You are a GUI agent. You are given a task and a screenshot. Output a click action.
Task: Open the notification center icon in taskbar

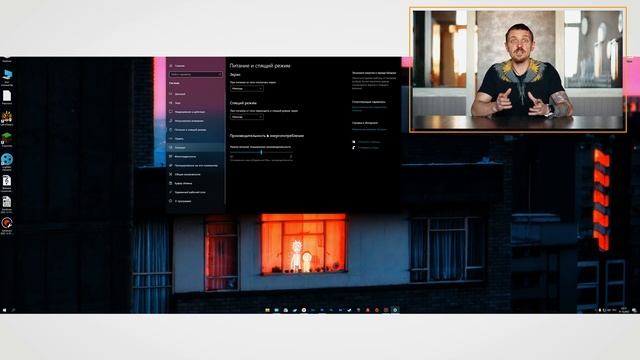pos(634,310)
